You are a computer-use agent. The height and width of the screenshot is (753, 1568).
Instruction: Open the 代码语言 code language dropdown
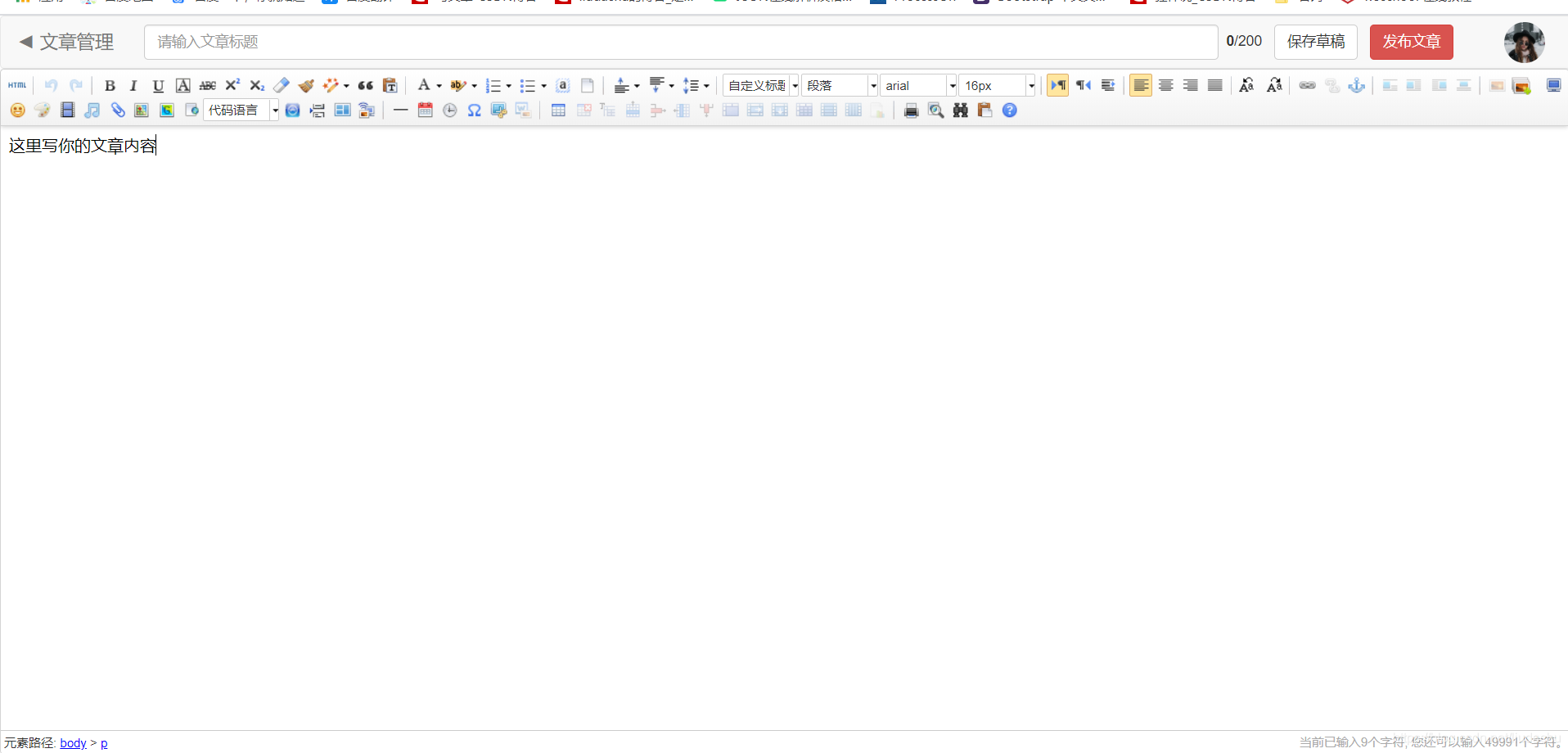(241, 110)
